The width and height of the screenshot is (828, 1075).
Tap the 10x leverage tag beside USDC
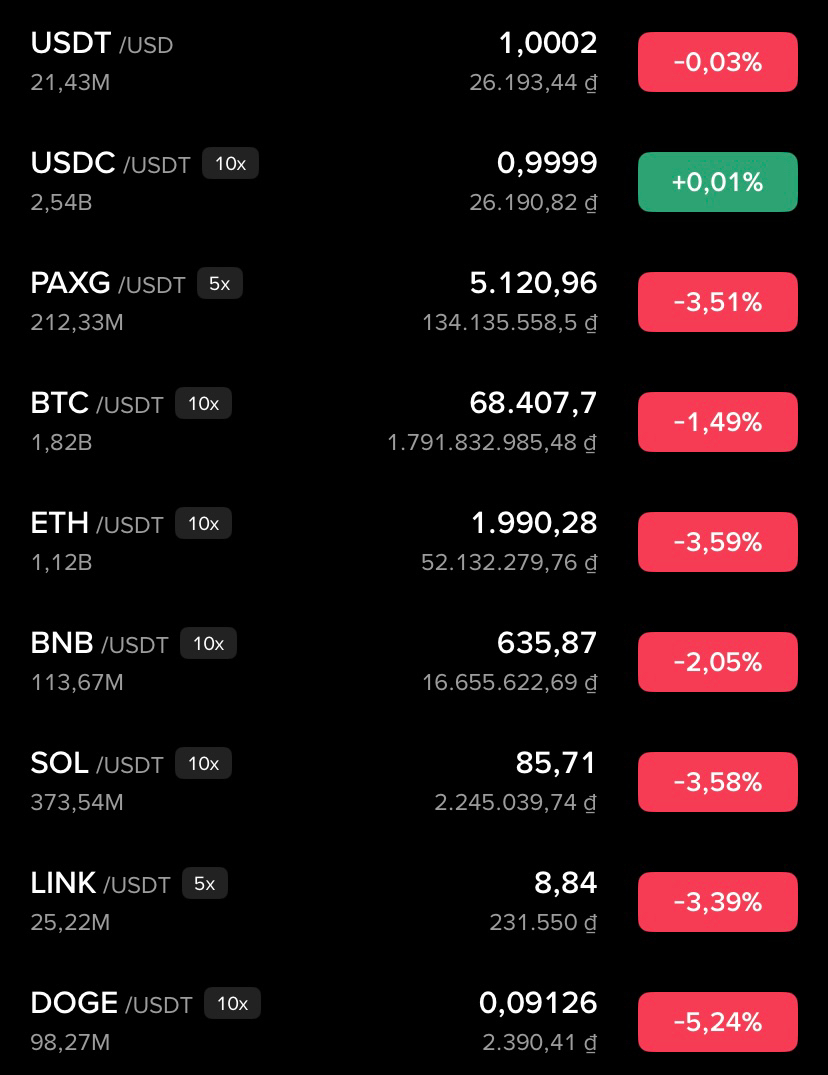coord(230,163)
